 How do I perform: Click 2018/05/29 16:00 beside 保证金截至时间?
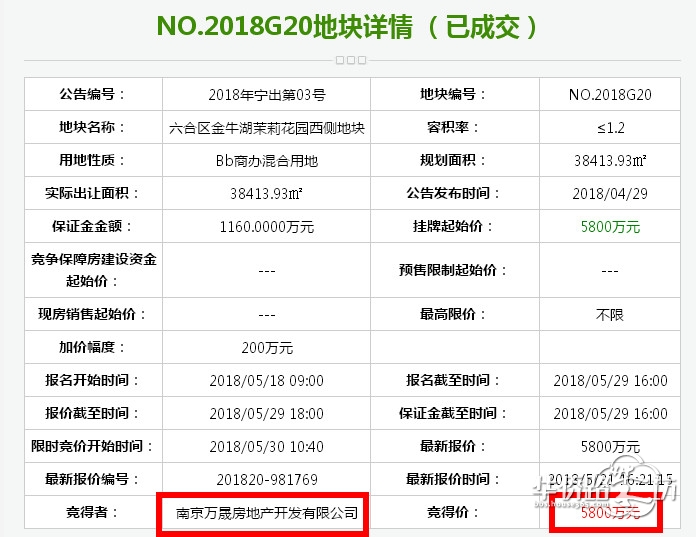click(x=610, y=414)
